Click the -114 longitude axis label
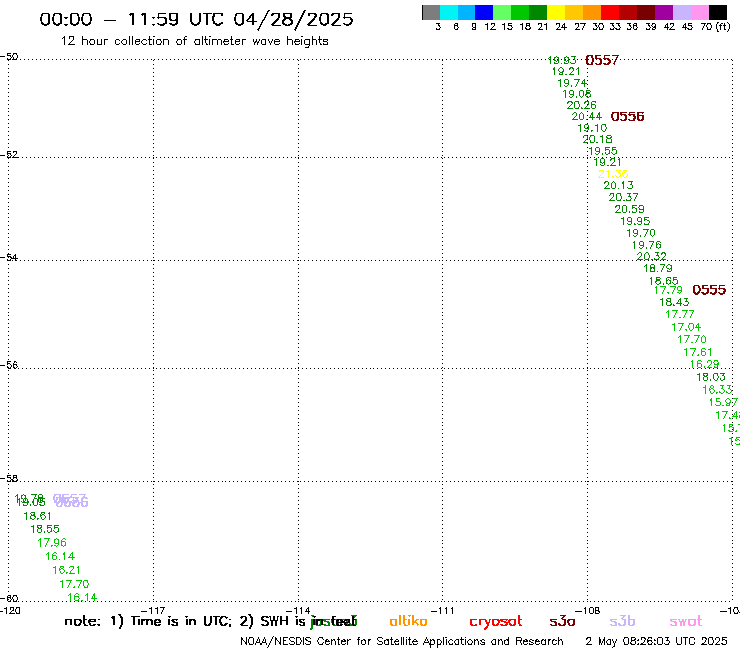 [298, 610]
